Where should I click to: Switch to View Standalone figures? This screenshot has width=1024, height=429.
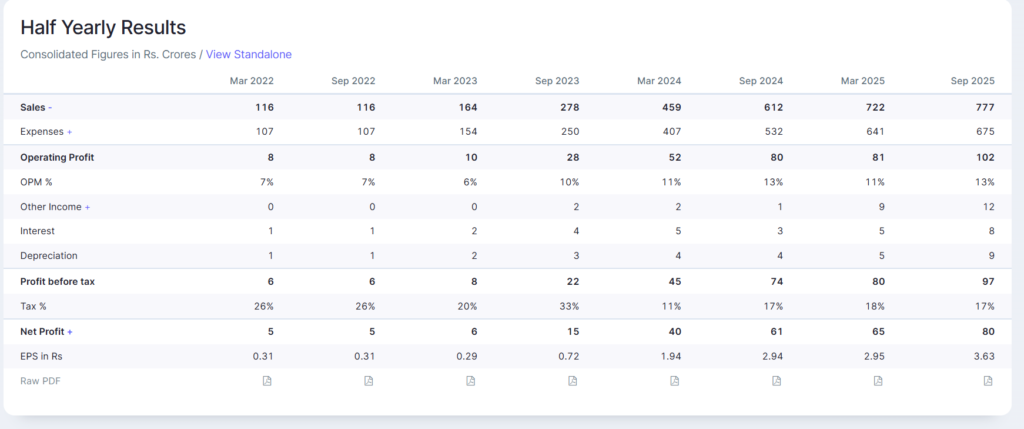pos(249,54)
